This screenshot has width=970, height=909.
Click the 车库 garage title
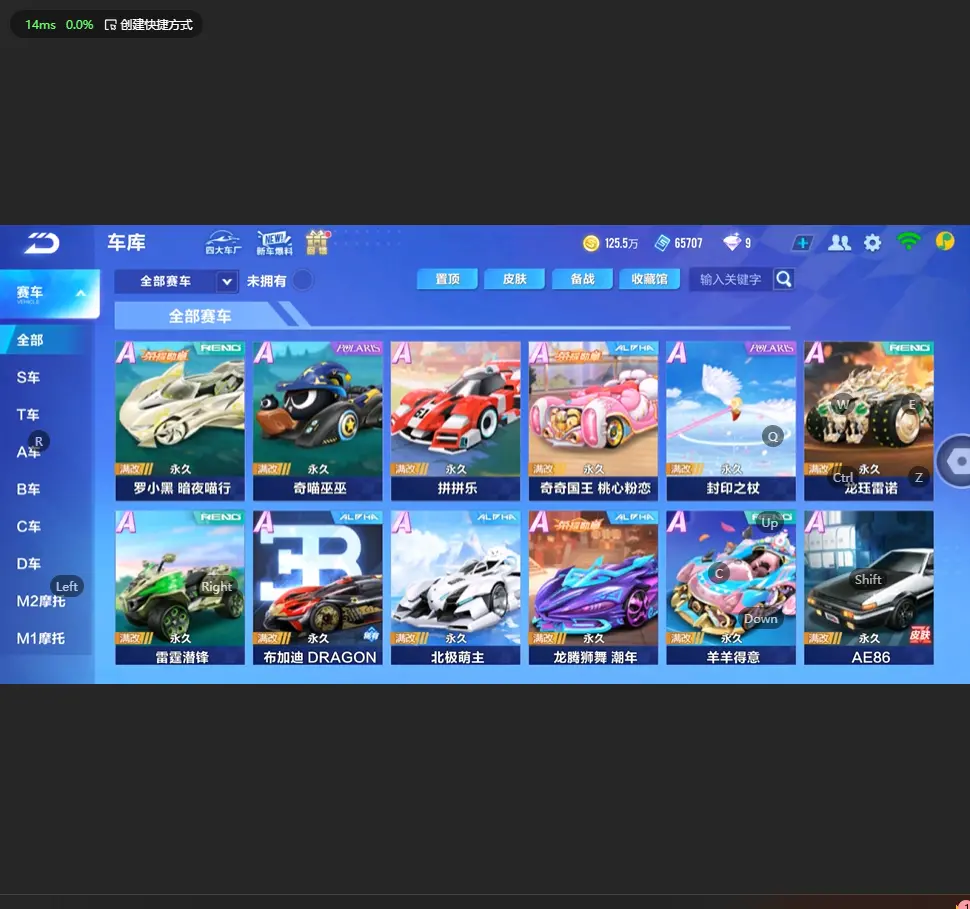(x=127, y=243)
